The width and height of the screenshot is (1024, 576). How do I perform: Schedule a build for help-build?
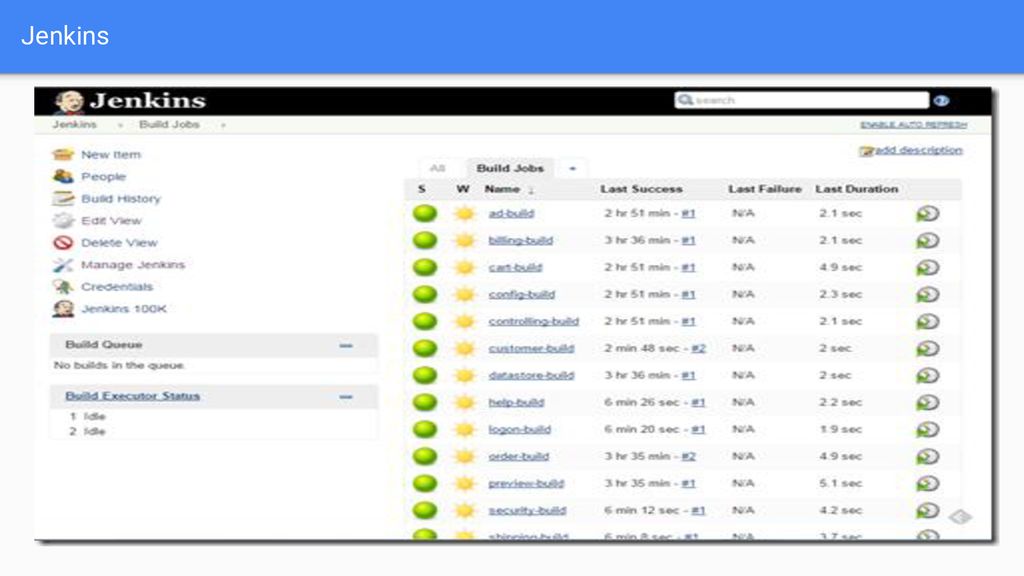pos(927,402)
